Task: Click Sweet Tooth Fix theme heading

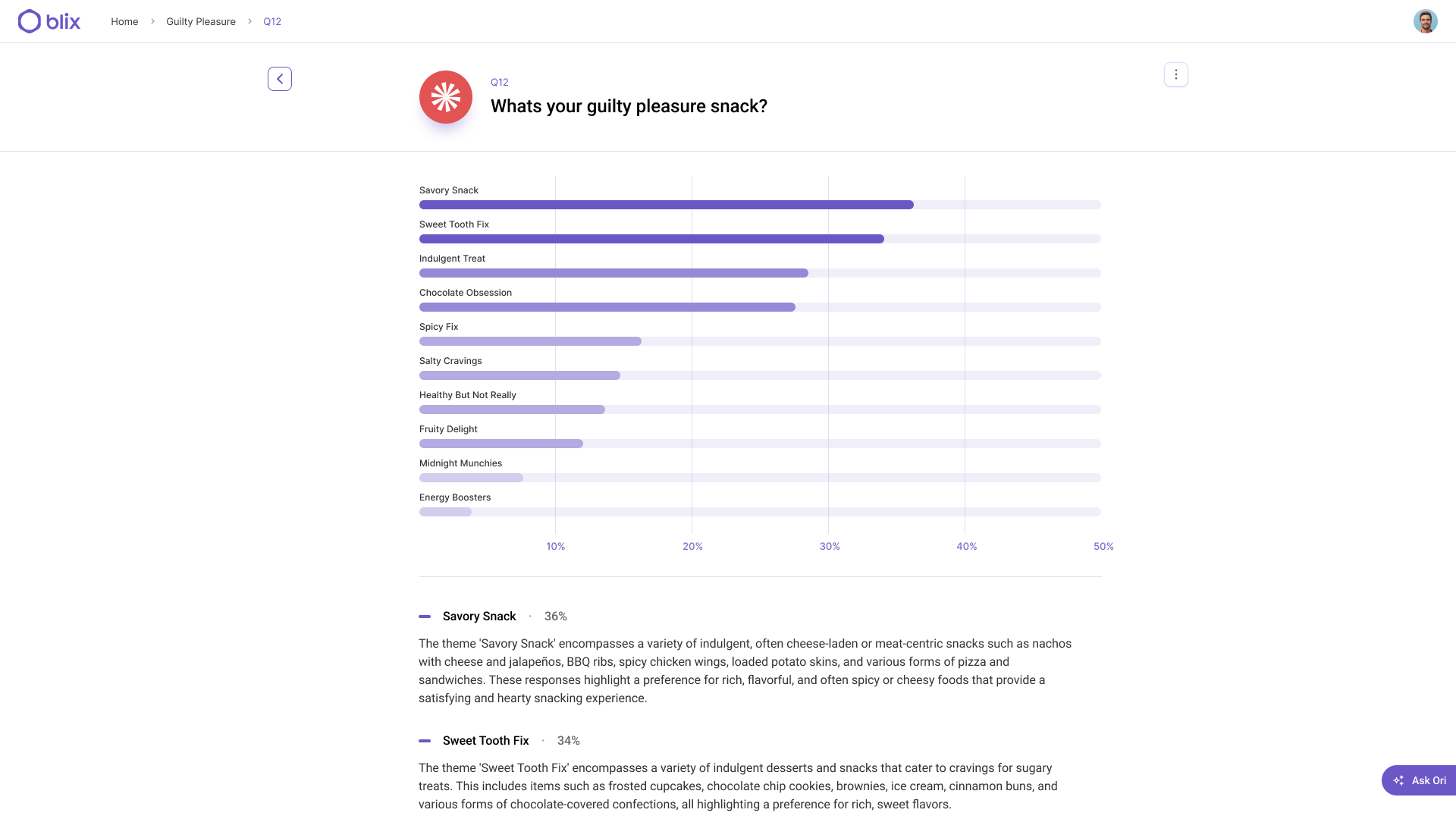Action: coord(485,741)
